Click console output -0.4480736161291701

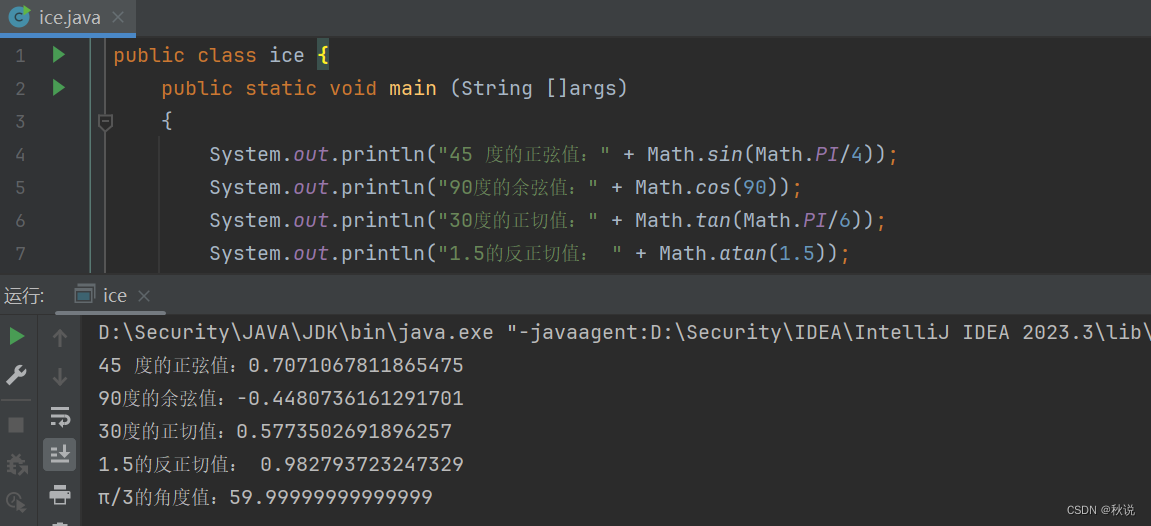pyautogui.click(x=349, y=398)
